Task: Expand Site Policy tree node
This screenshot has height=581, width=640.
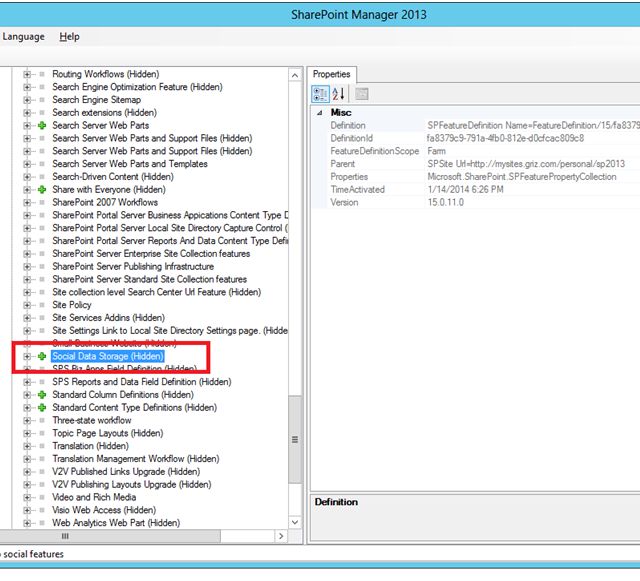Action: click(x=27, y=305)
